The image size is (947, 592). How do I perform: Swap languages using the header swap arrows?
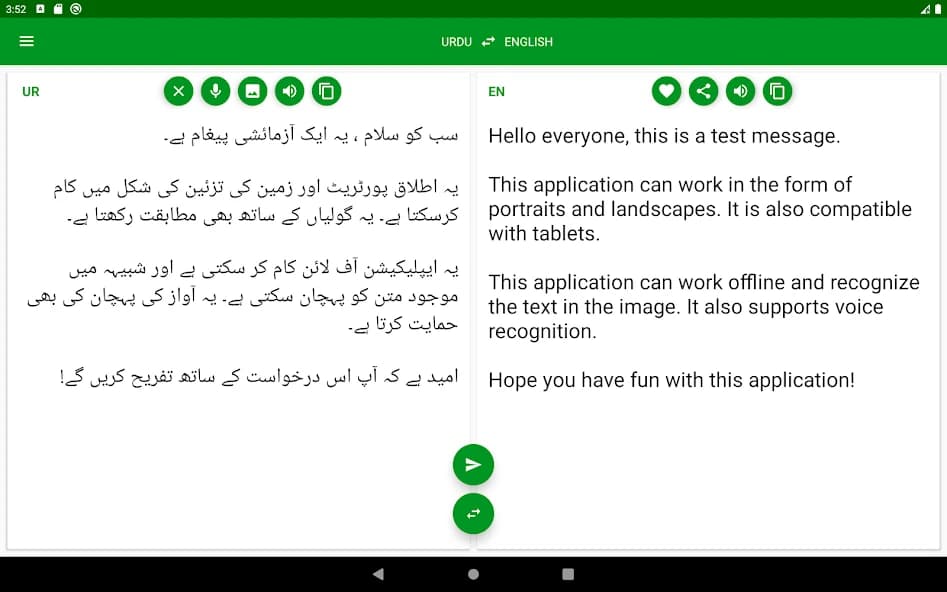pos(488,42)
